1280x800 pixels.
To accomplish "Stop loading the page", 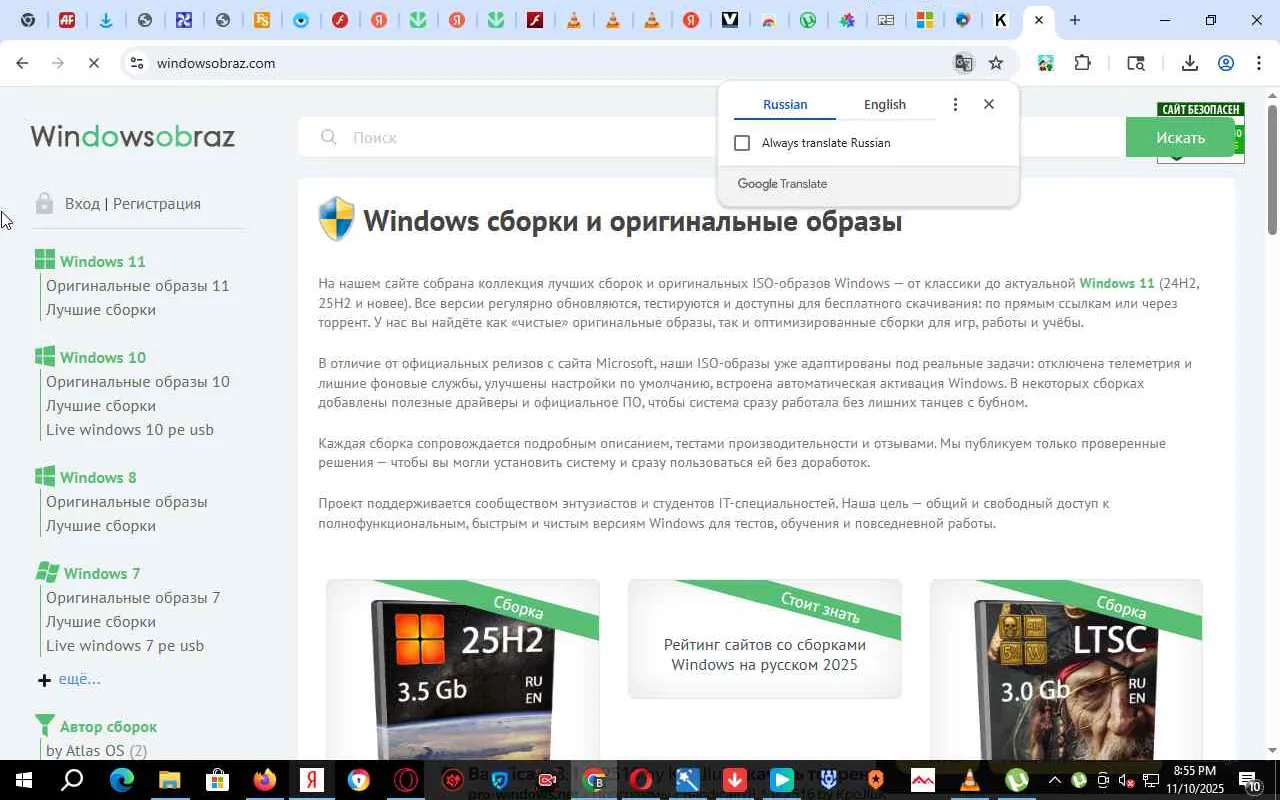I will (x=93, y=63).
